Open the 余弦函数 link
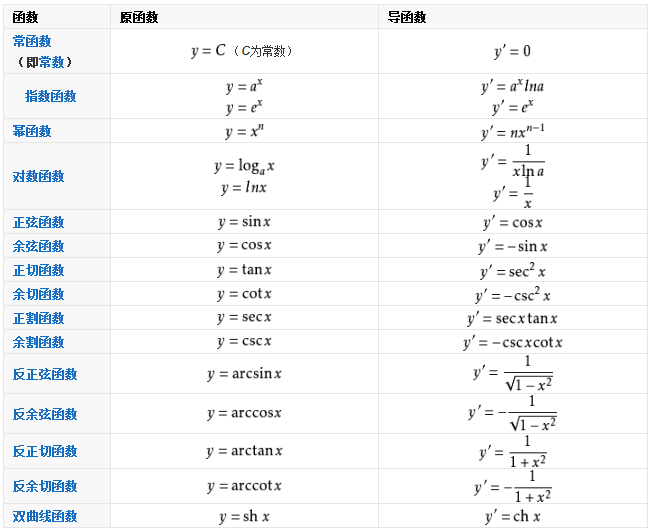 click(x=38, y=246)
